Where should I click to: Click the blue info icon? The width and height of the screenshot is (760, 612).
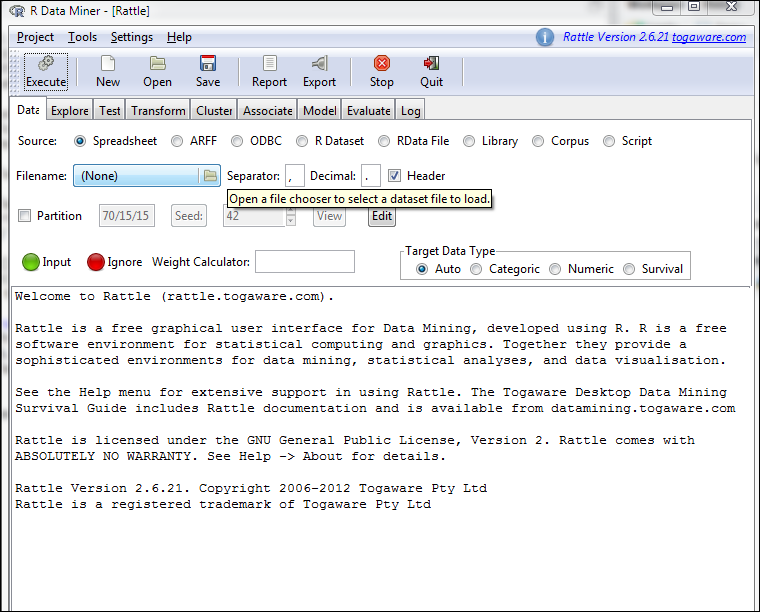click(x=545, y=37)
